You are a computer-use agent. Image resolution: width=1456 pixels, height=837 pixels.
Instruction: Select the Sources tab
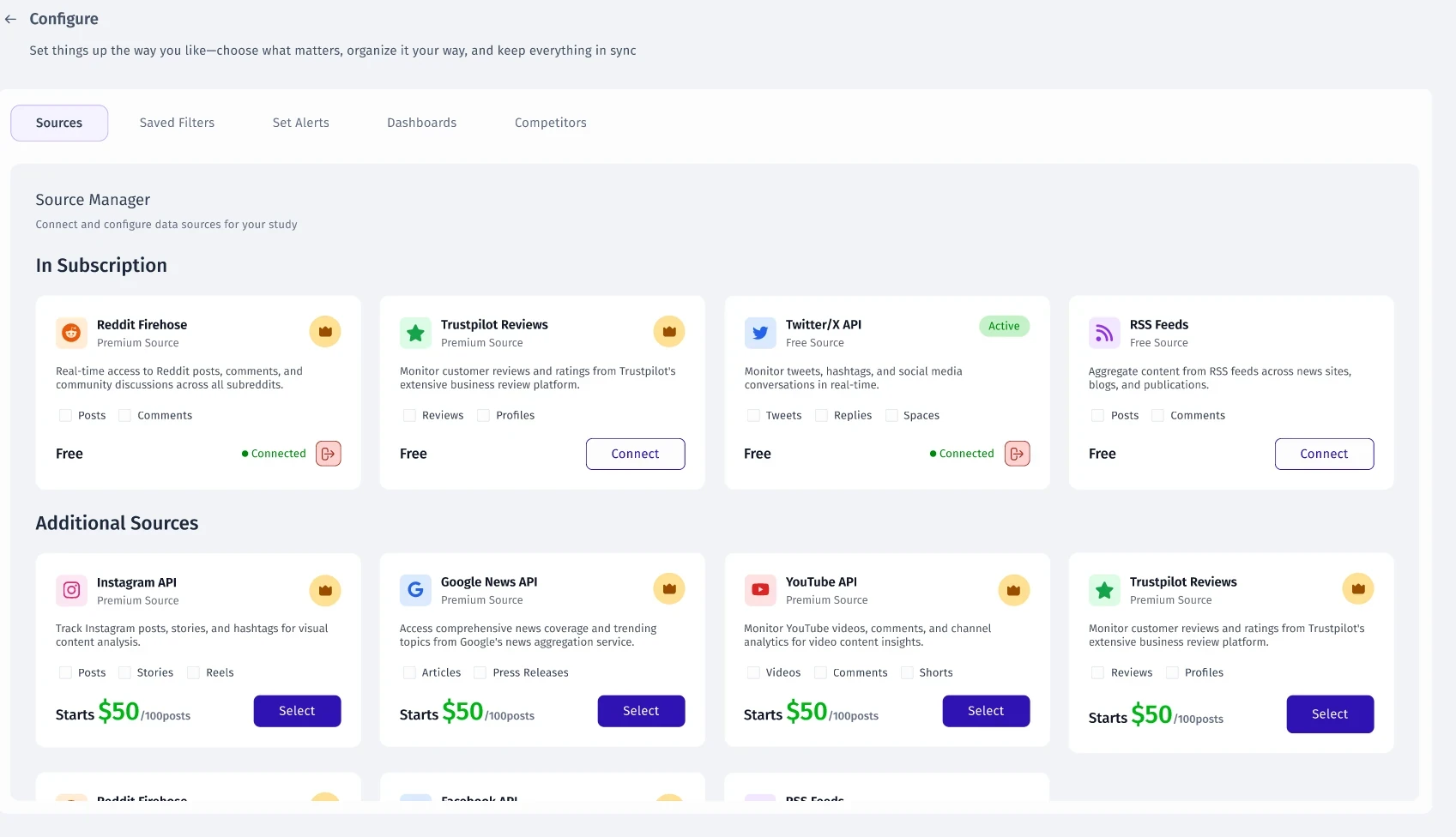pos(59,123)
